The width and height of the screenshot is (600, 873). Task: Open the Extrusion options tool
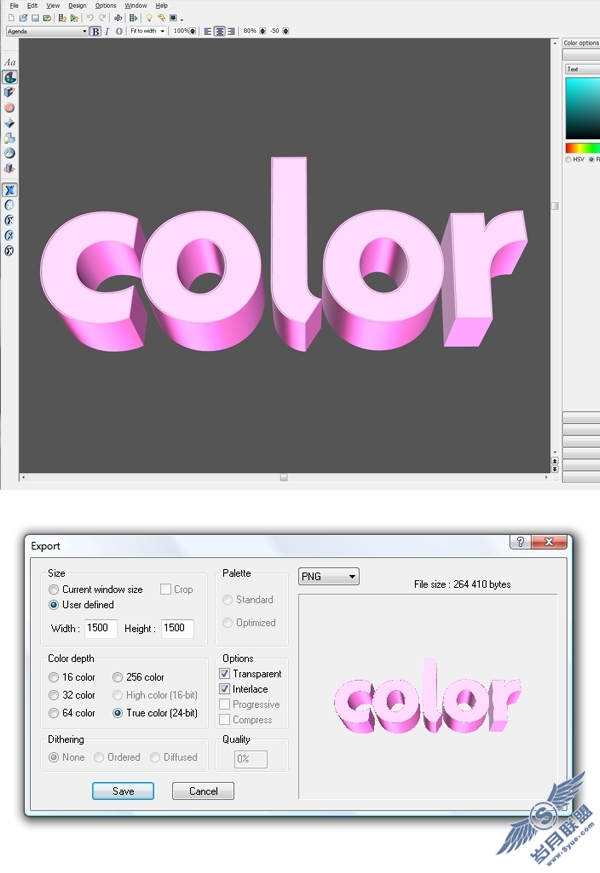coord(9,92)
